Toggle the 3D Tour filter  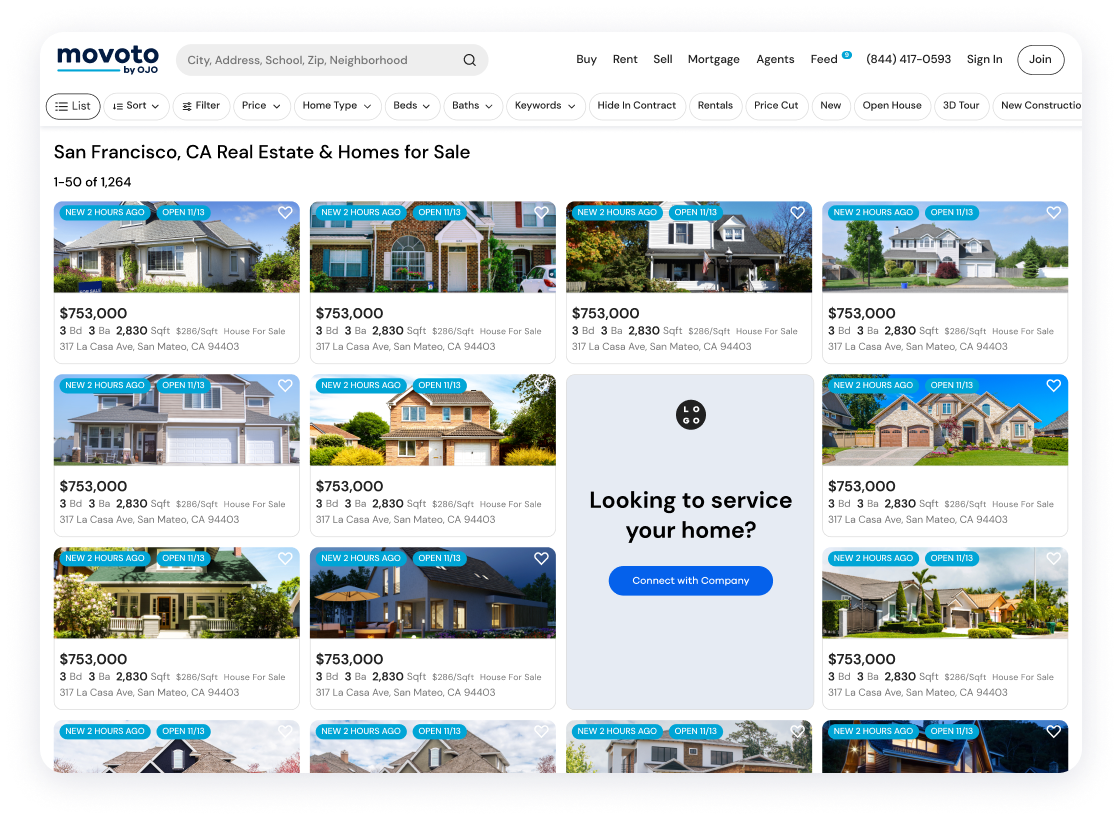coord(961,106)
